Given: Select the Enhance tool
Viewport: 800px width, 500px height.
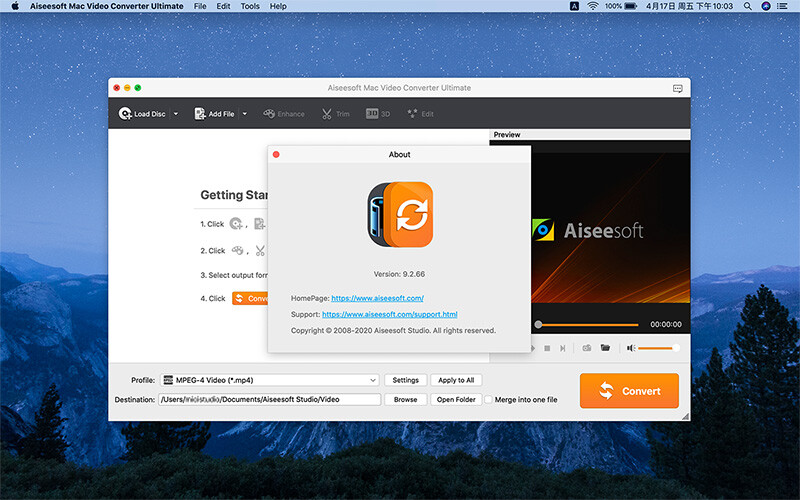Looking at the screenshot, I should point(284,114).
